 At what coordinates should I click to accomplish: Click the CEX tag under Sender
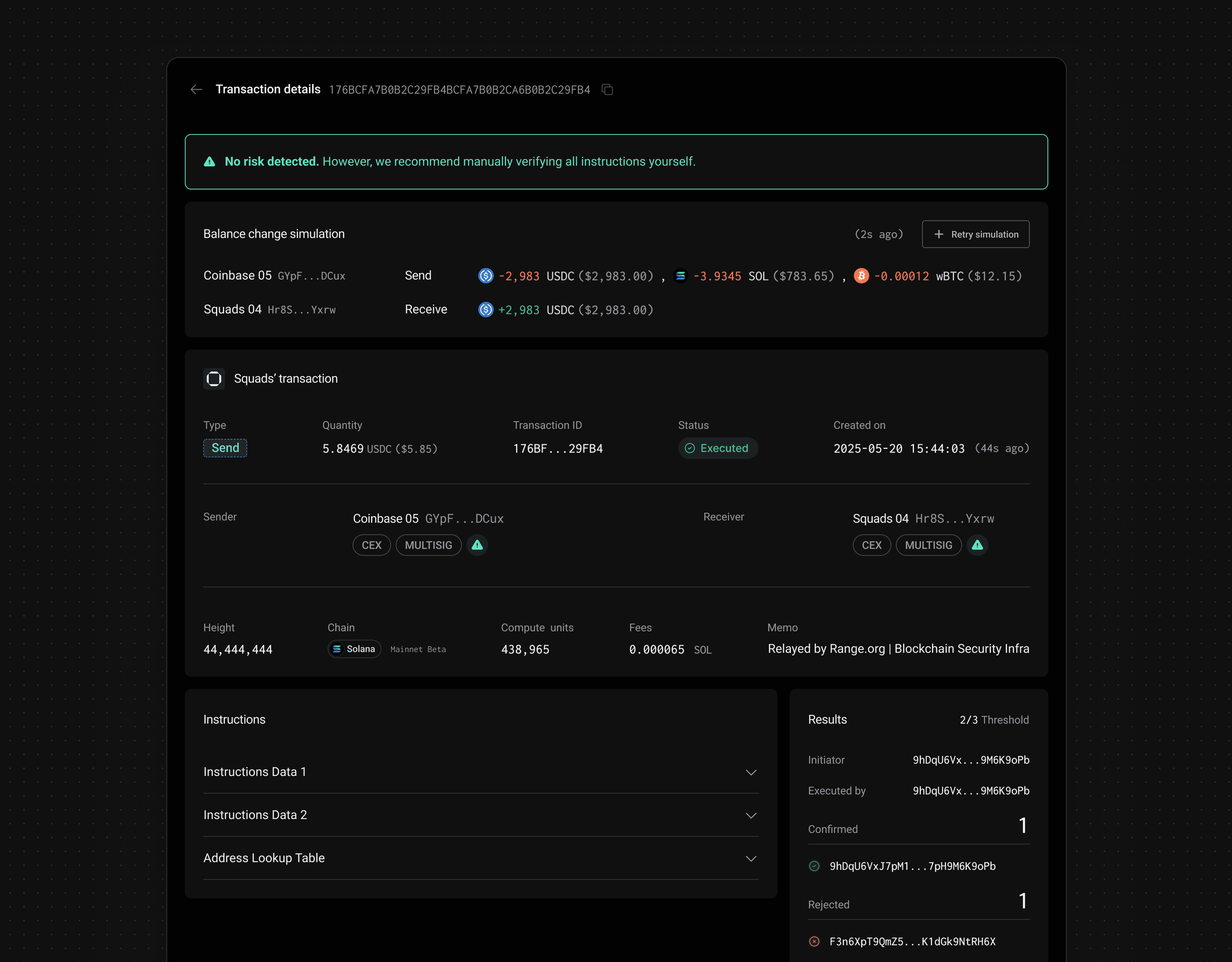point(372,545)
